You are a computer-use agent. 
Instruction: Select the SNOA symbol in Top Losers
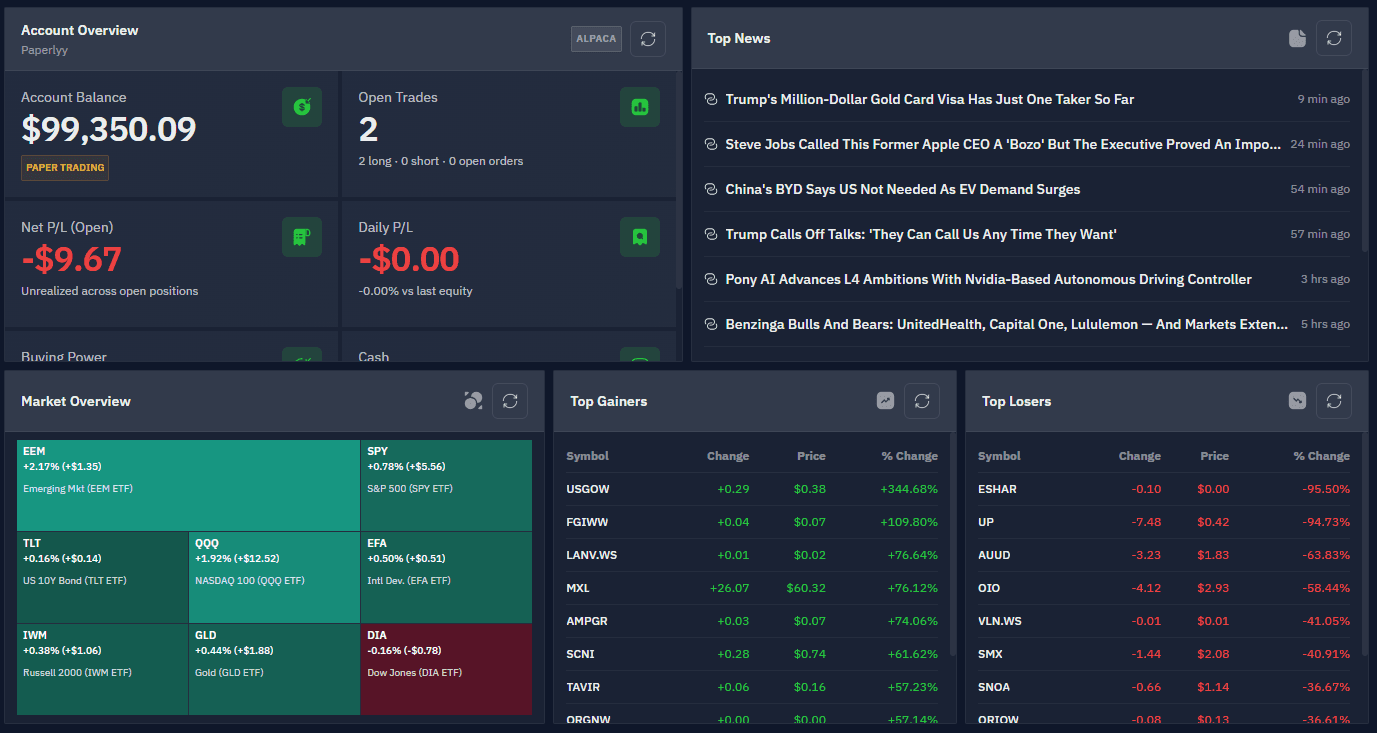point(994,687)
